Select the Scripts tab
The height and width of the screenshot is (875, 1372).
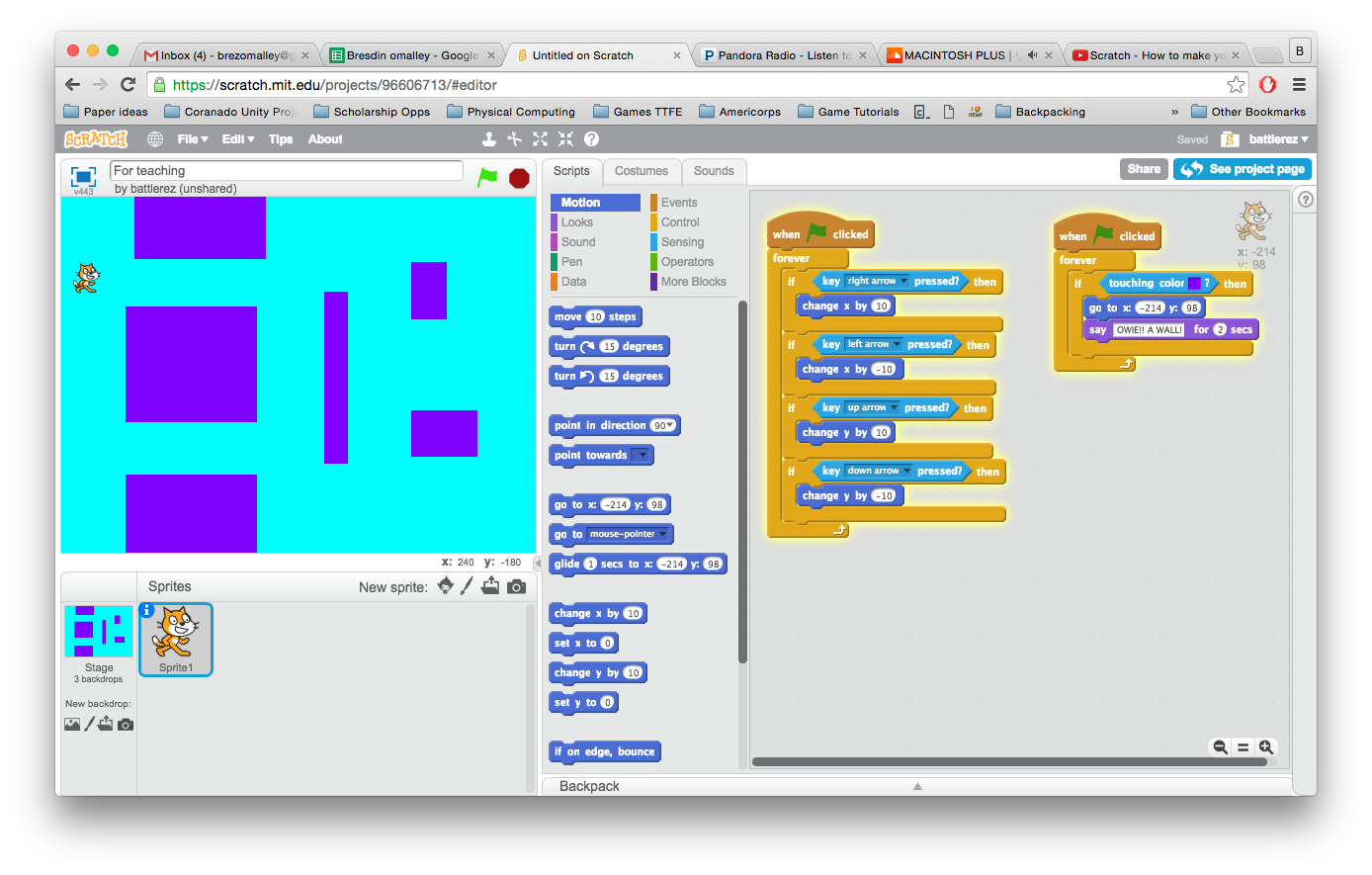point(571,171)
